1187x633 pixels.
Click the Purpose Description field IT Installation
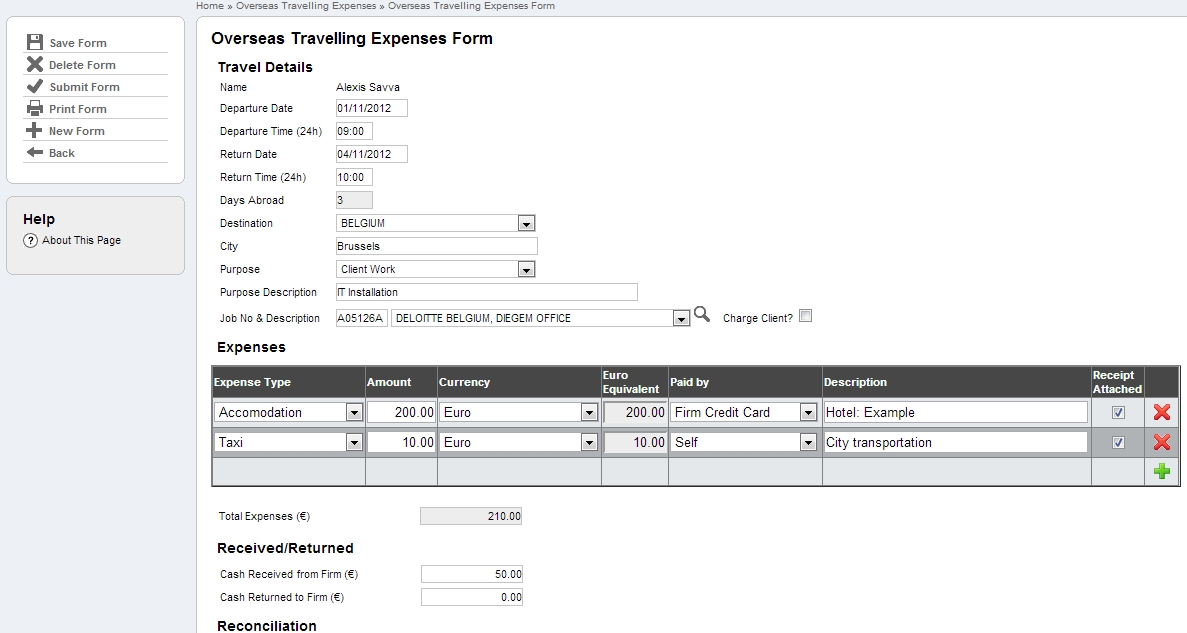(x=487, y=292)
